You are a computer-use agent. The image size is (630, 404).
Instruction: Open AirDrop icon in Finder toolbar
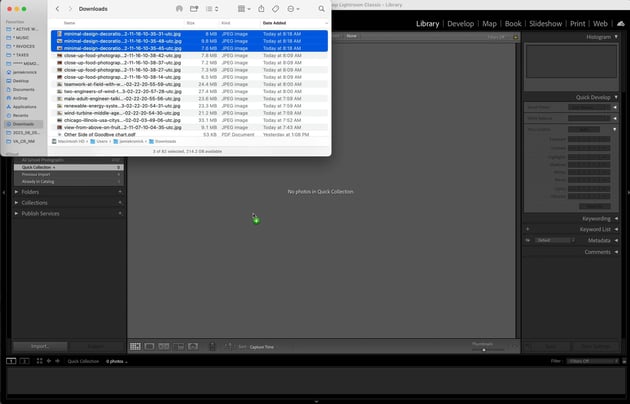click(x=179, y=9)
